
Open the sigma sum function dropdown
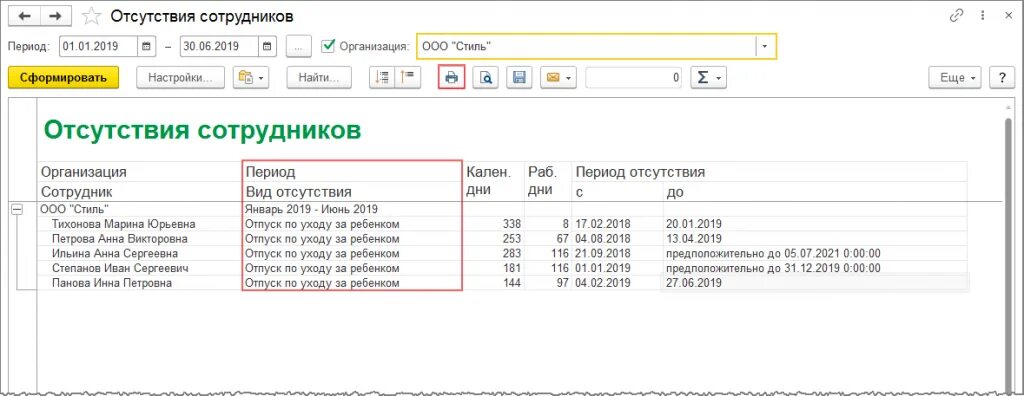tap(708, 78)
